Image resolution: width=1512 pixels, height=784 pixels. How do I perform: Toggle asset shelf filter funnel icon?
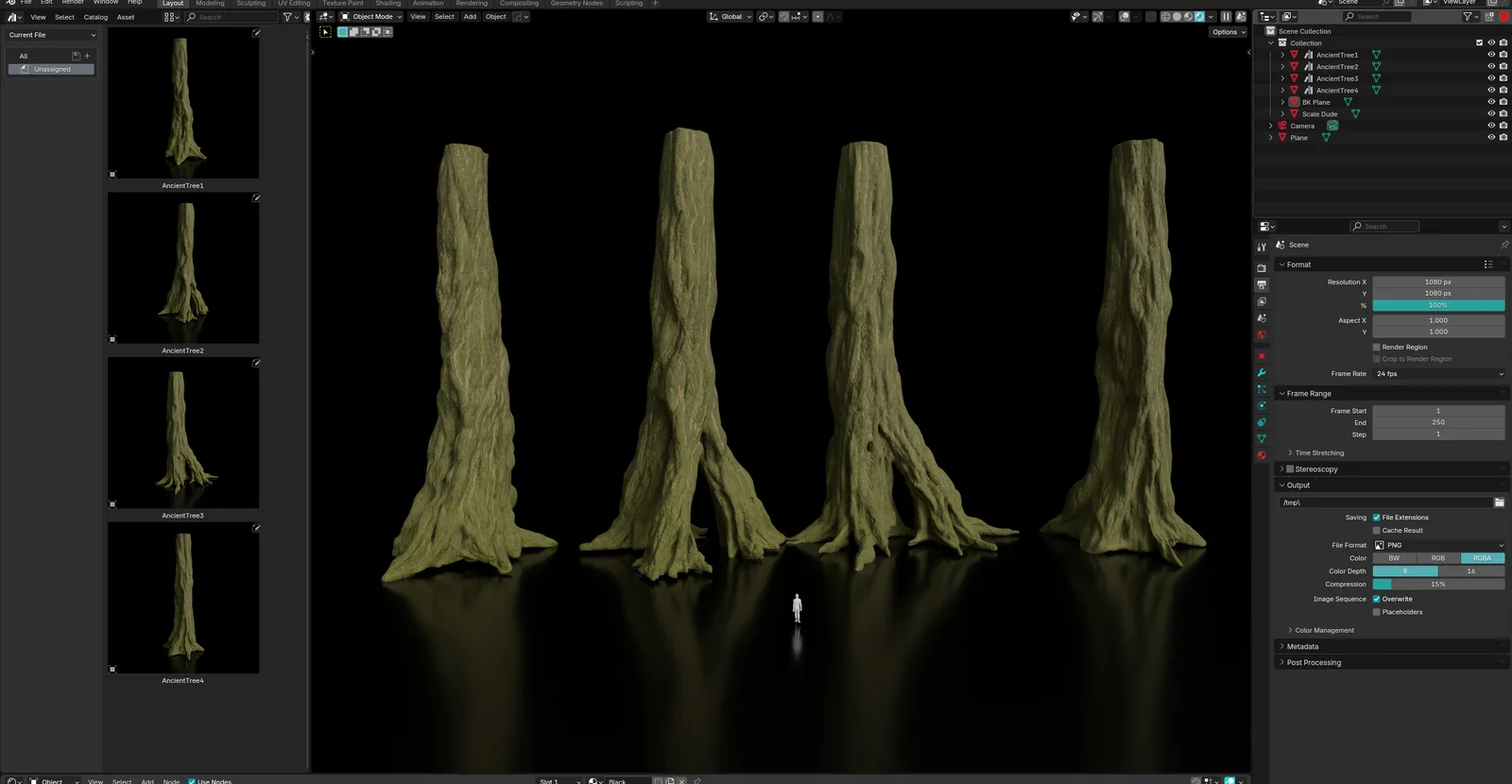(287, 17)
